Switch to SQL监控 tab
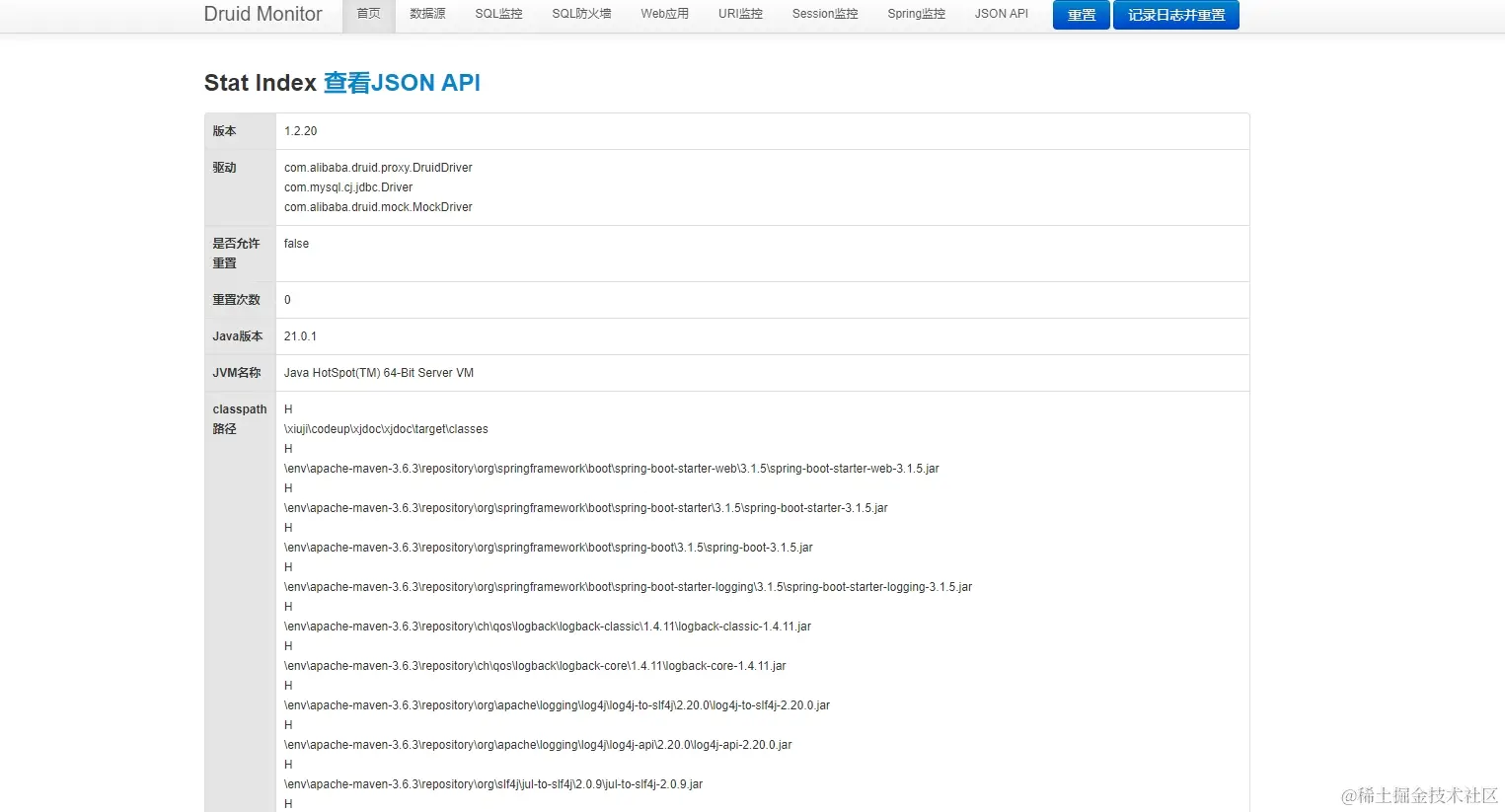1505x812 pixels. click(x=498, y=14)
